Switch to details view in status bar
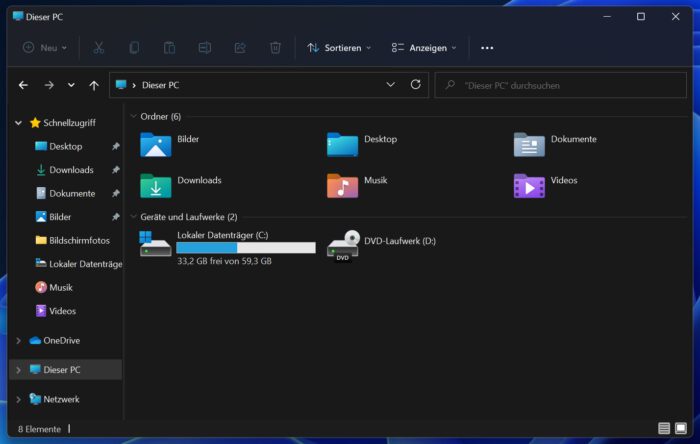 point(664,428)
